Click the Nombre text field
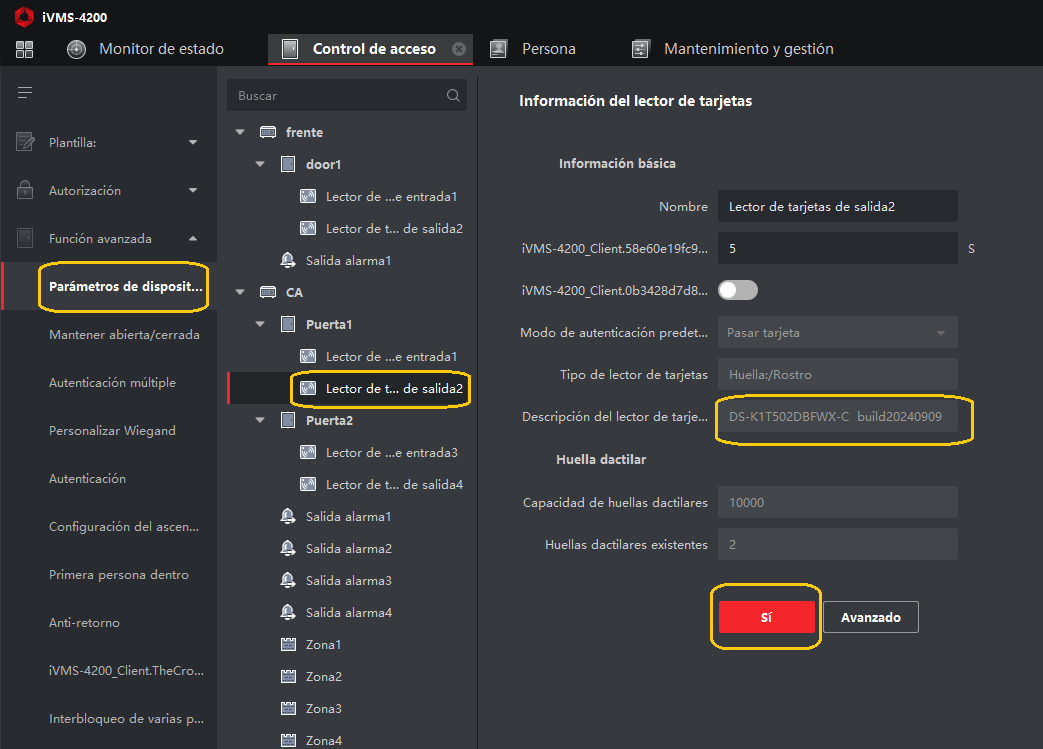This screenshot has width=1043, height=749. click(x=837, y=206)
